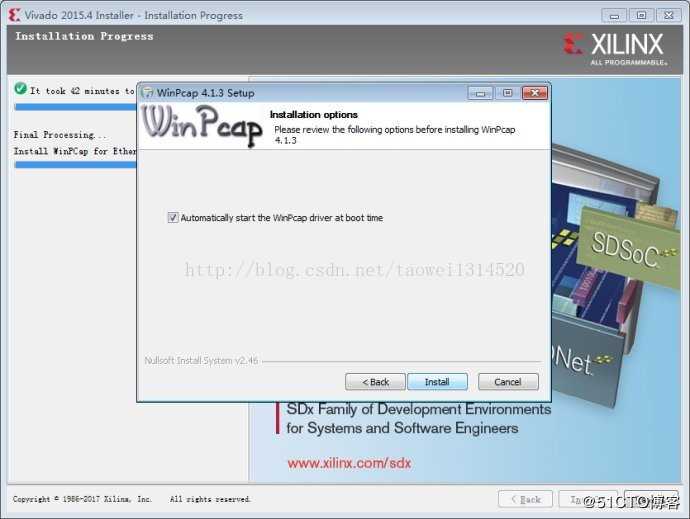Click the Xilinx logo in header
690x519 pixels.
click(615, 48)
